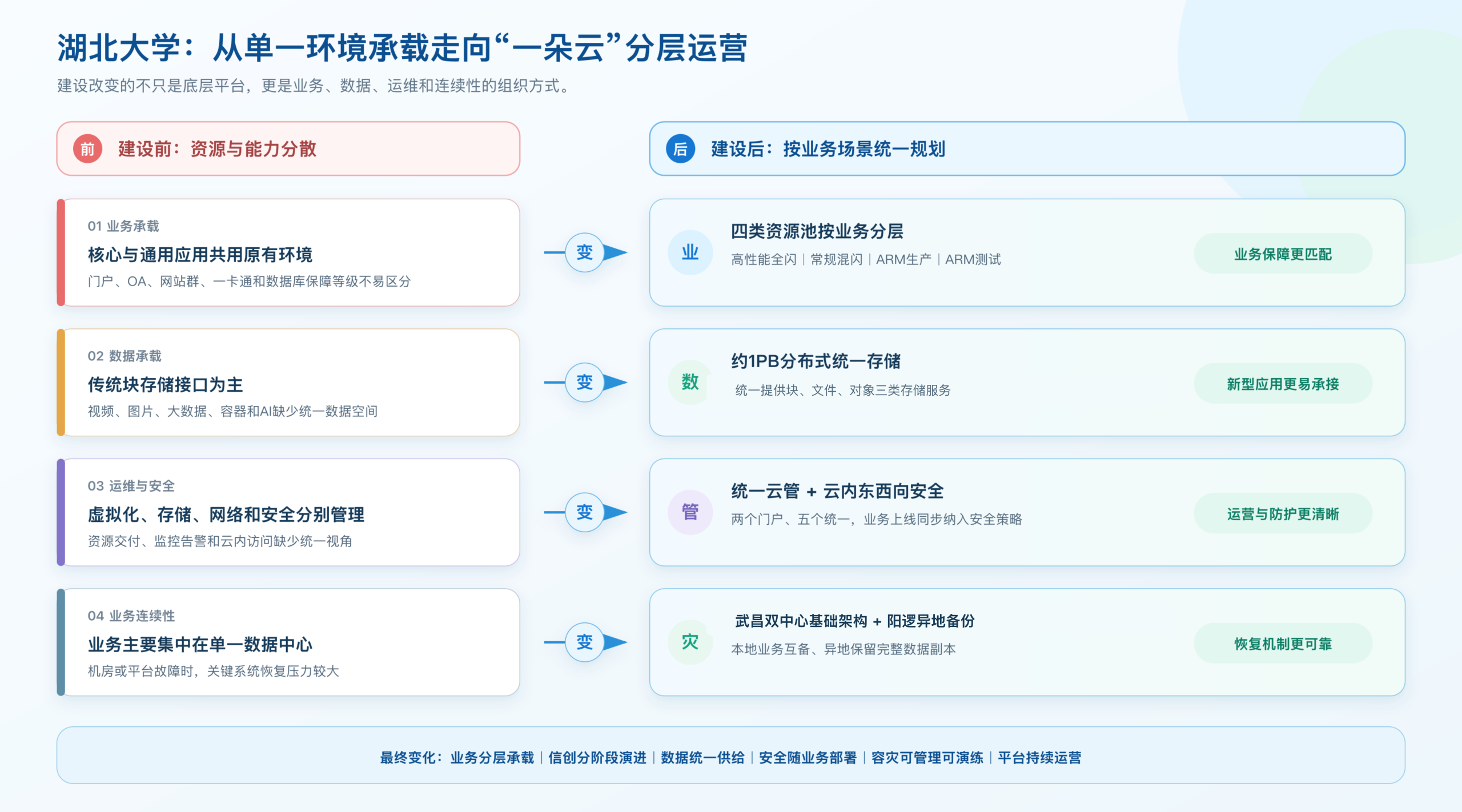The image size is (1462, 812).
Task: Click 统一提供块、文件、对象三类存储服务 text
Action: click(843, 390)
